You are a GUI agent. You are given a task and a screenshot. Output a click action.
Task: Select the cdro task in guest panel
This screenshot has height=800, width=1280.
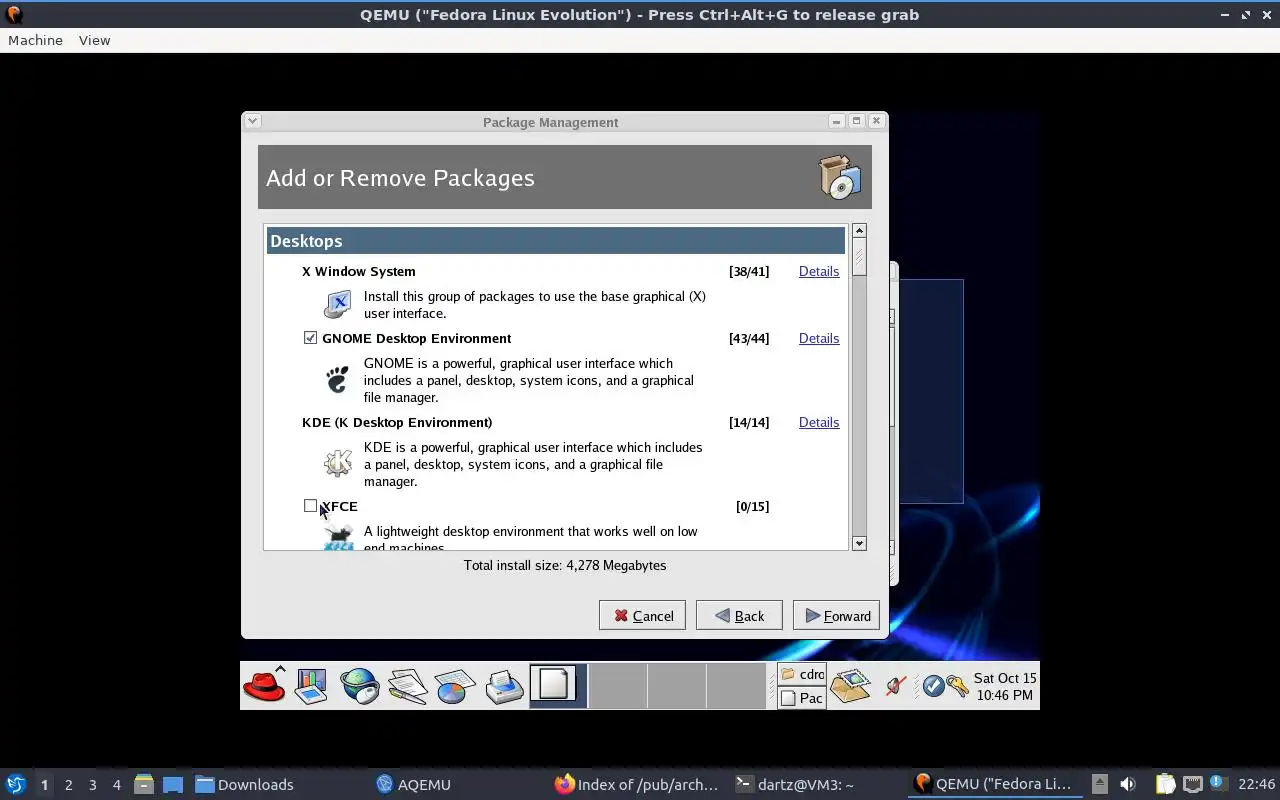tap(802, 674)
